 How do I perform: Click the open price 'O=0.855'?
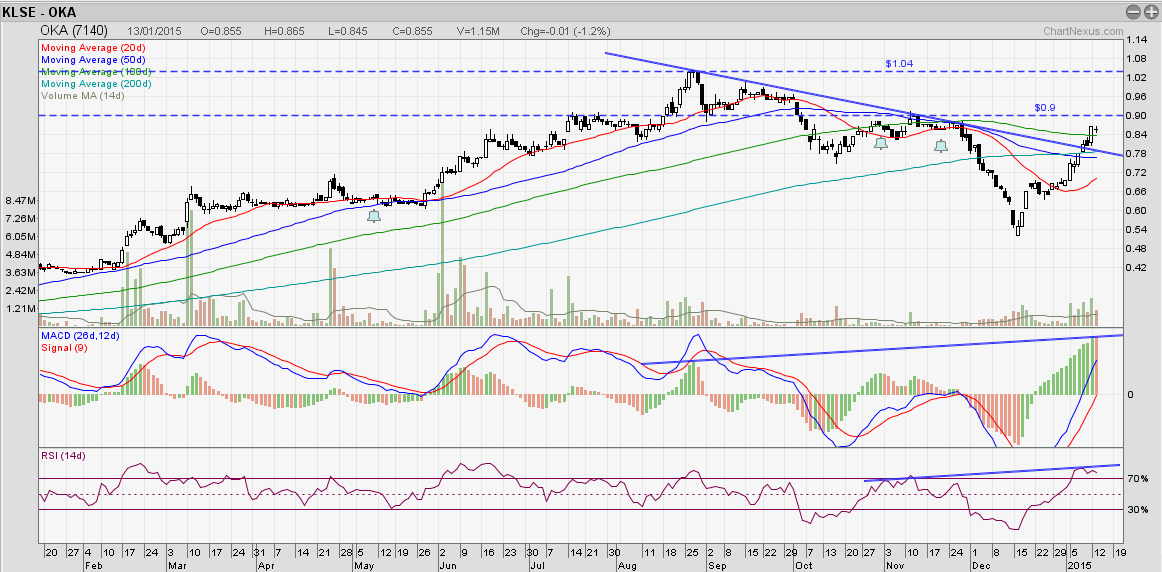click(x=221, y=32)
